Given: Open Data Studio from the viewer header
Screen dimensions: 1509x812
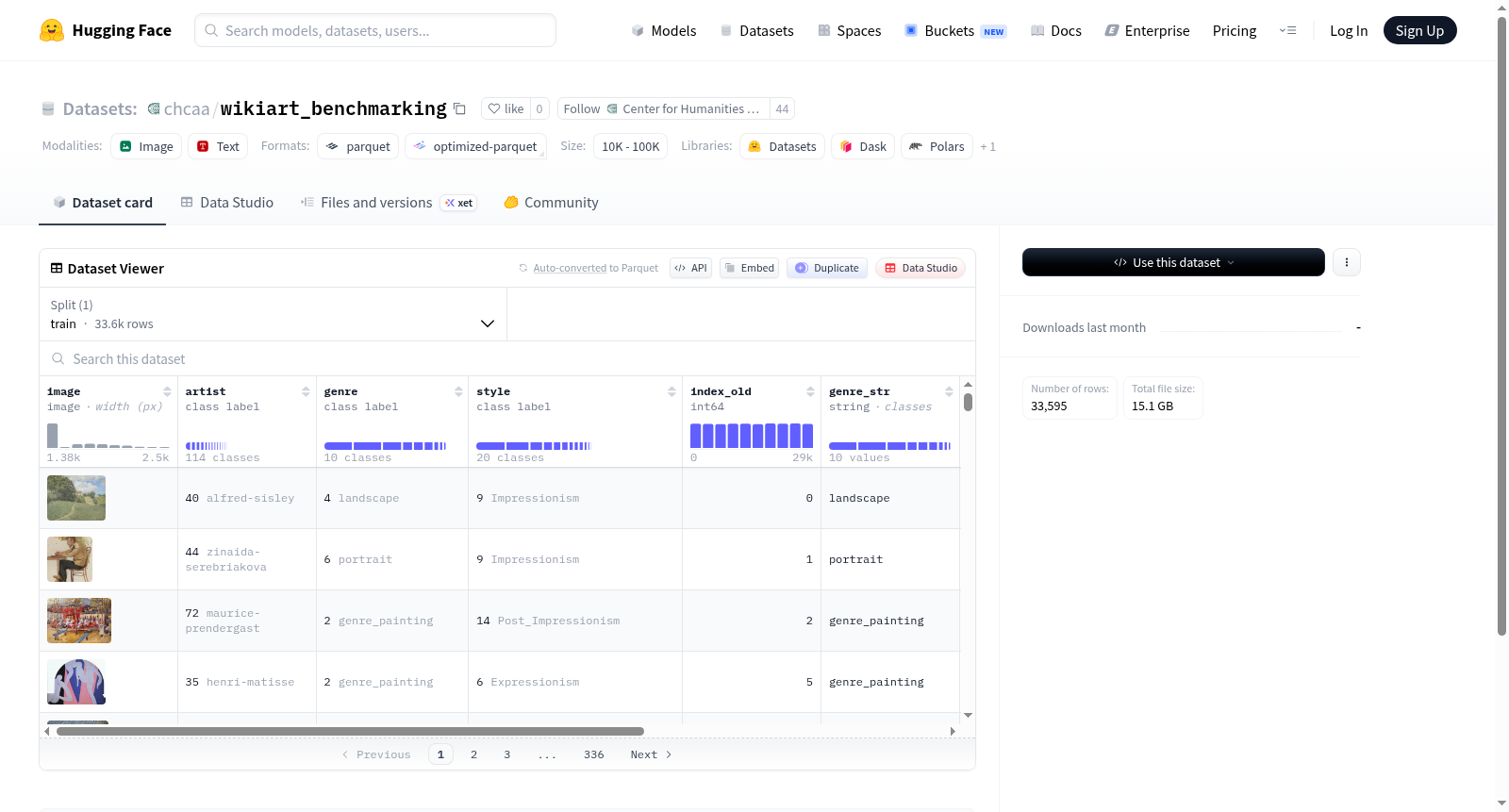Looking at the screenshot, I should tap(920, 268).
